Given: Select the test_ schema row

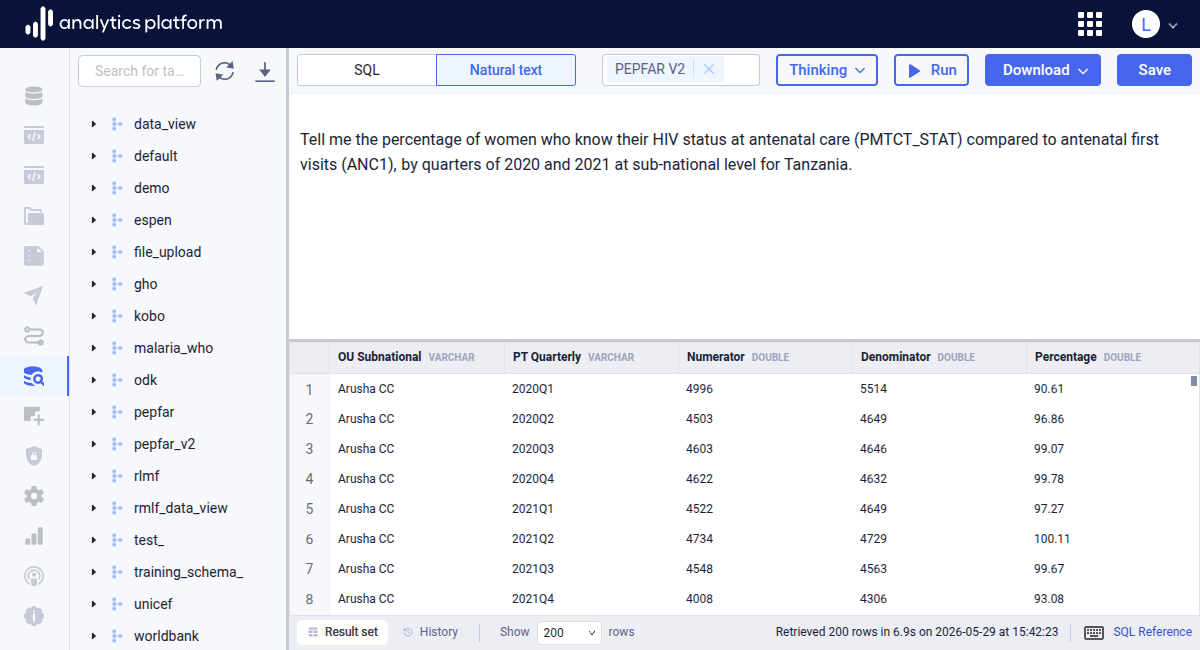Looking at the screenshot, I should 178,540.
